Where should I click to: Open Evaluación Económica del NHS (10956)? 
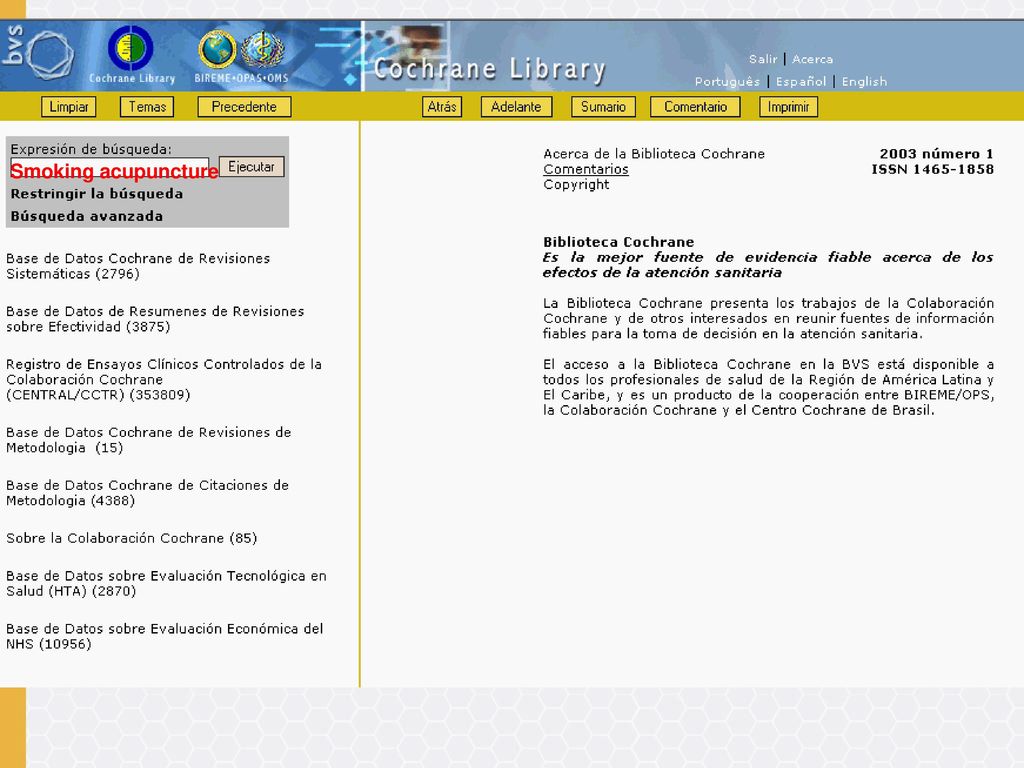click(x=165, y=636)
